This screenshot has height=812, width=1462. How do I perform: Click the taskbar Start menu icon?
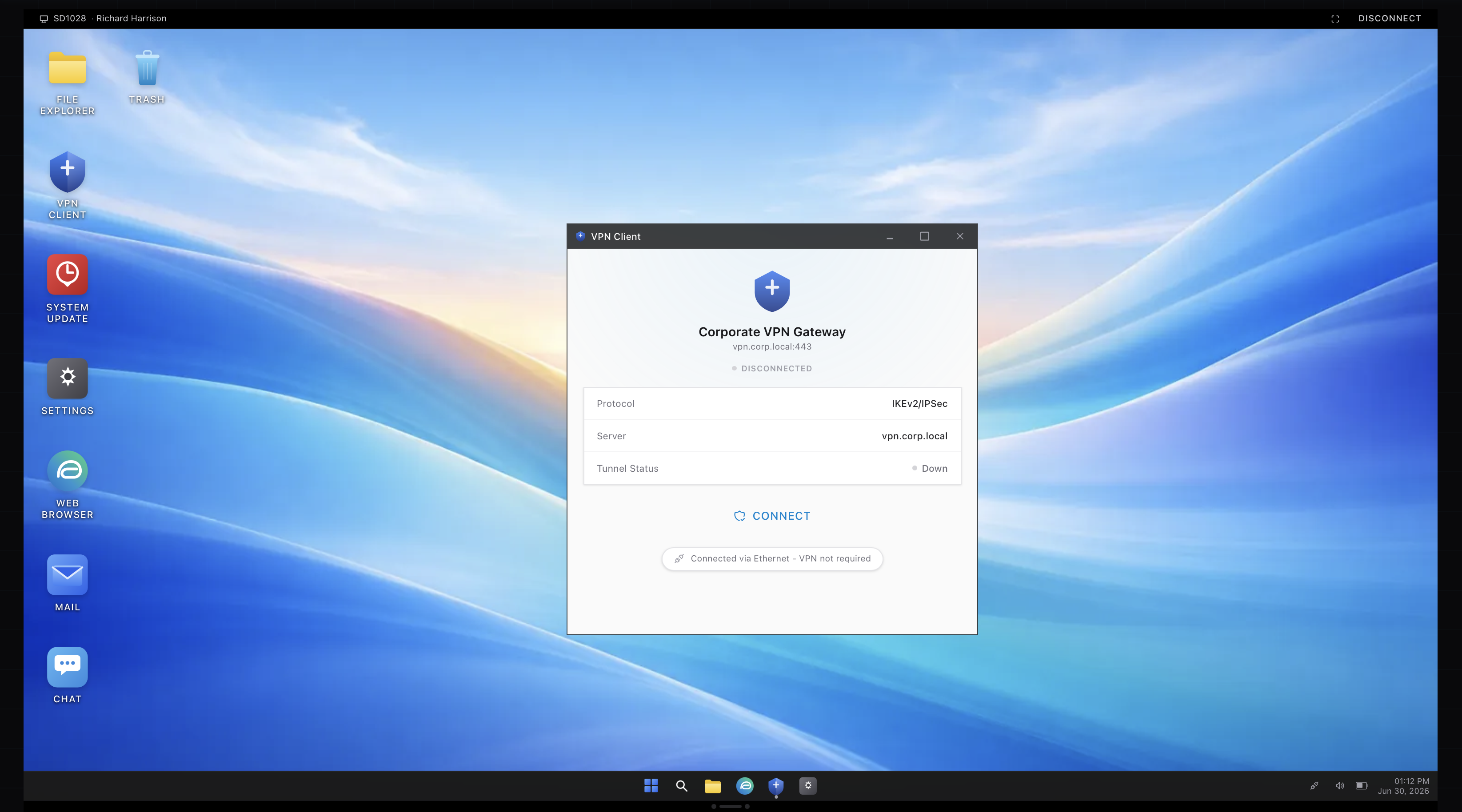[x=651, y=785]
